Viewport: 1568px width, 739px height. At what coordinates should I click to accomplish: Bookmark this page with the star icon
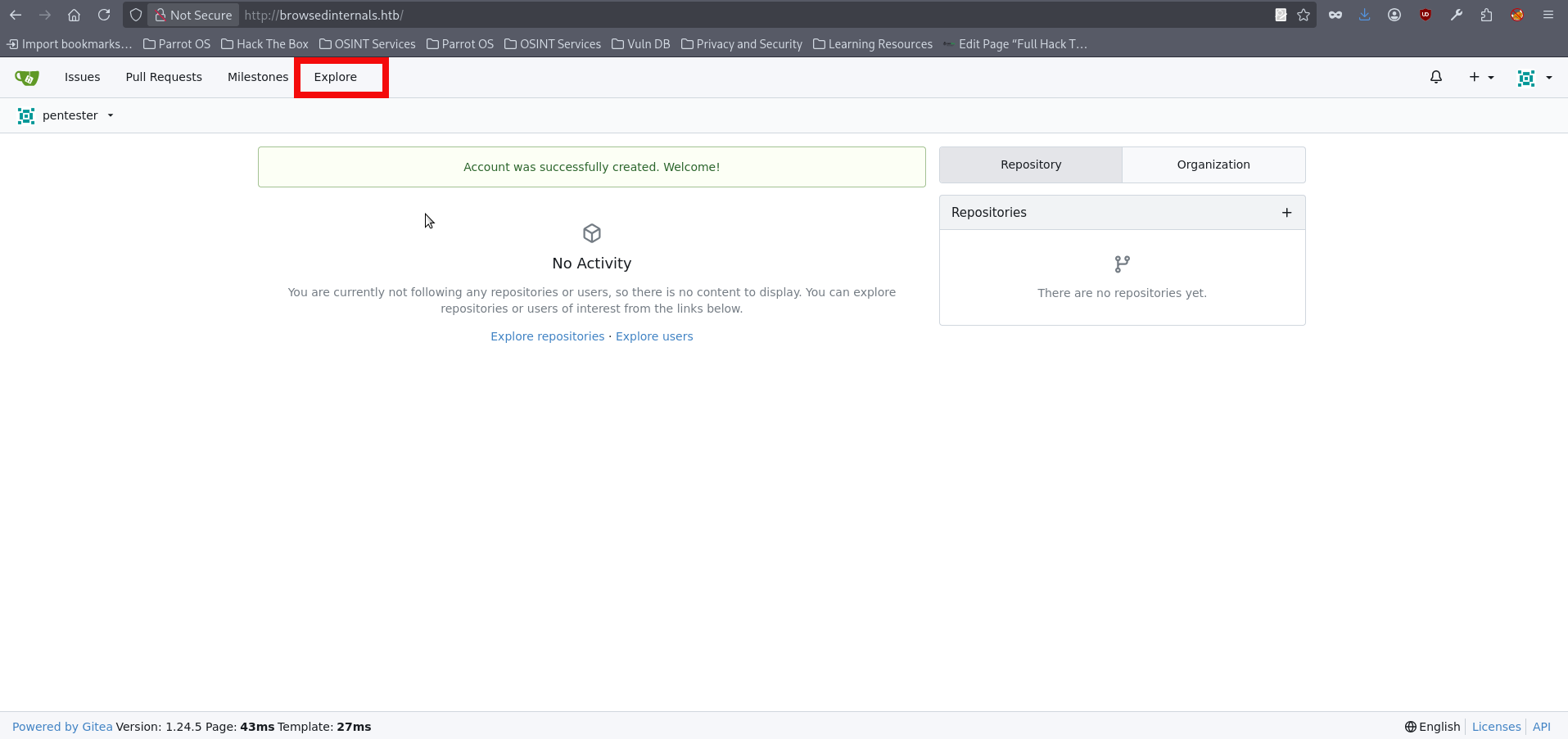click(x=1304, y=15)
